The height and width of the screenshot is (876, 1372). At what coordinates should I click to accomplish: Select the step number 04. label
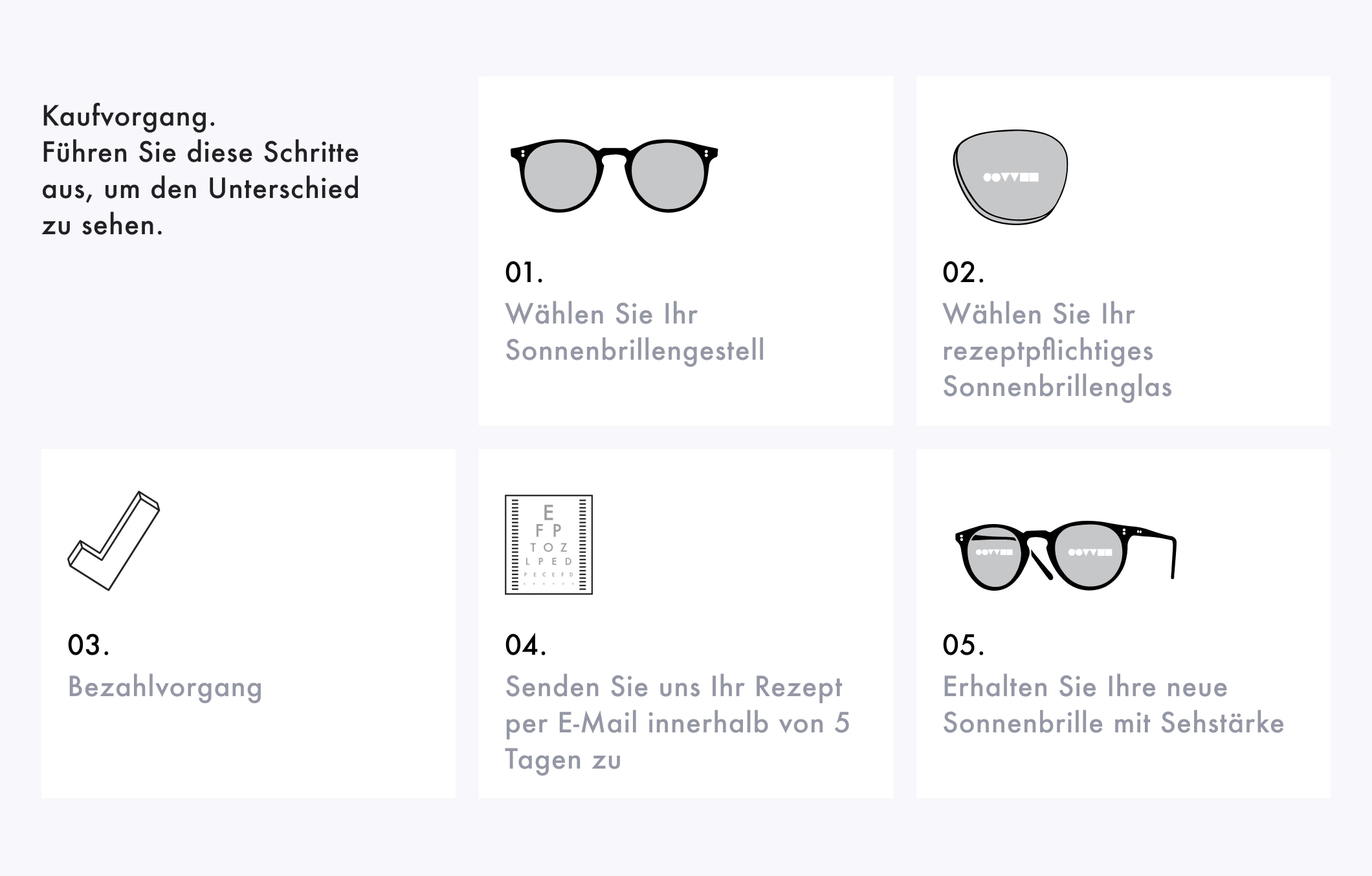pos(526,645)
